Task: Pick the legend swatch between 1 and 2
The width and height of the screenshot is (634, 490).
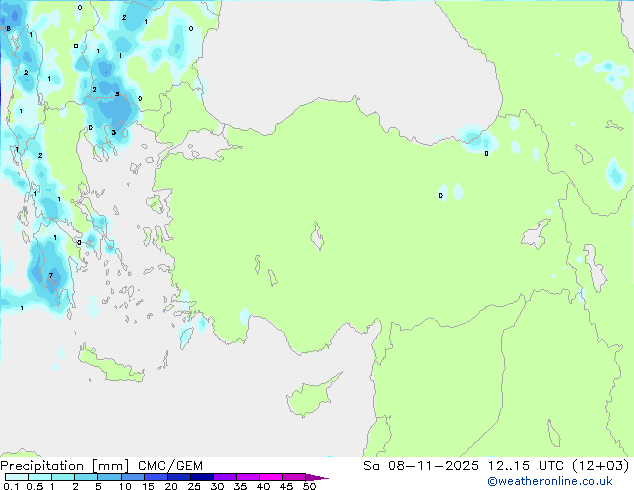Action: [63, 477]
